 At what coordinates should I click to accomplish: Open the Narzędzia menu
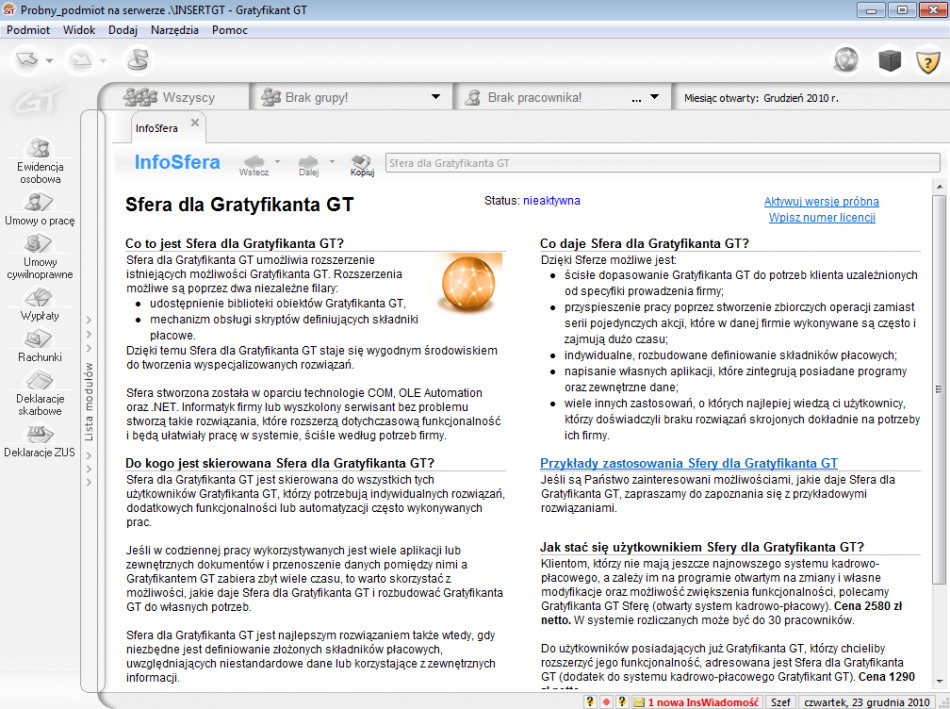[174, 30]
